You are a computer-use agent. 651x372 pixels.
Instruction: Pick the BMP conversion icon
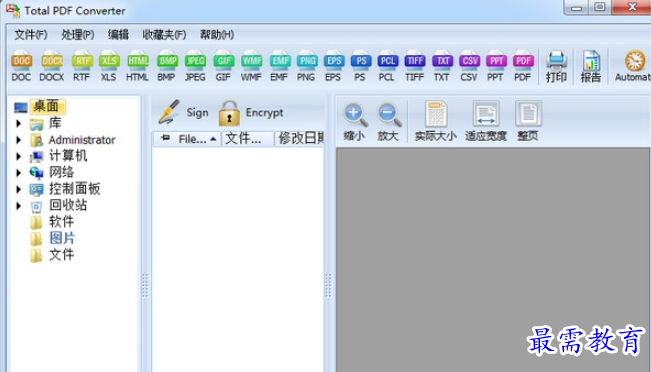[x=167, y=66]
